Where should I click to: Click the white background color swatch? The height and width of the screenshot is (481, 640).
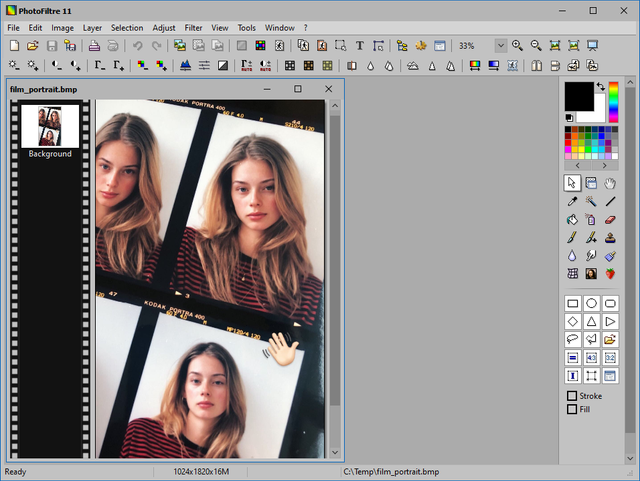pos(596,115)
